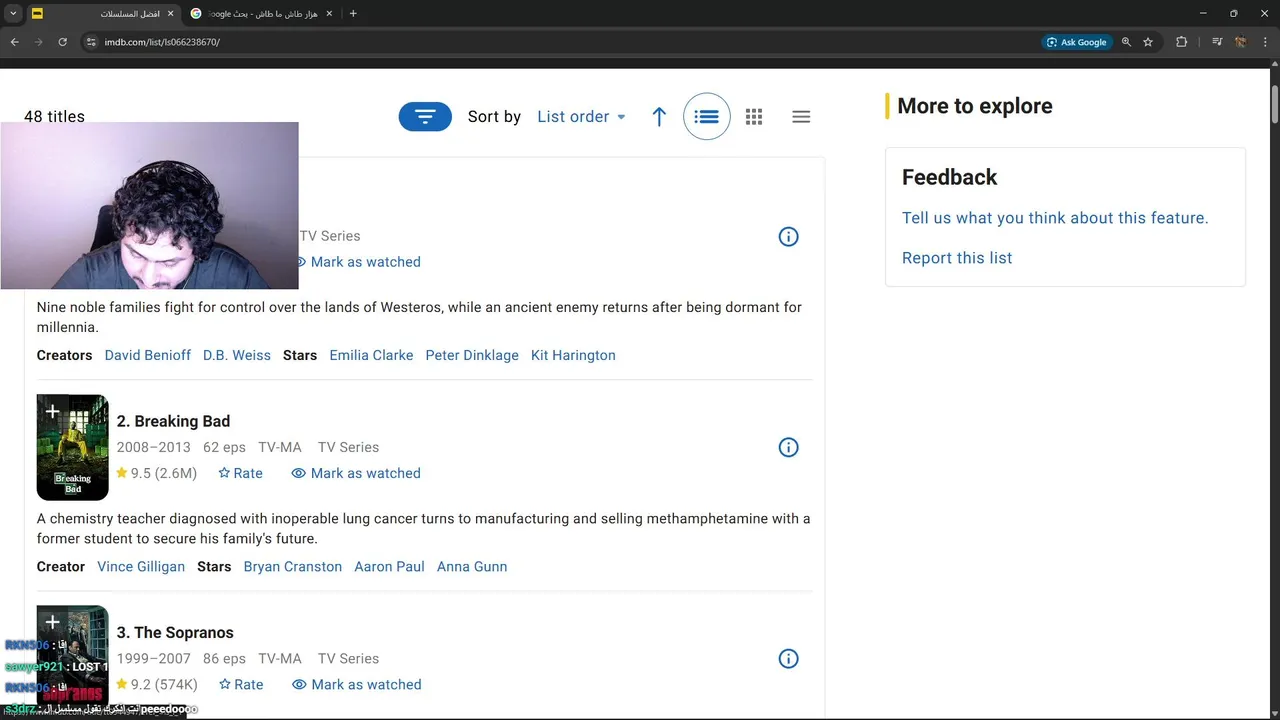
Task: Go back to the previous page
Action: (x=14, y=42)
